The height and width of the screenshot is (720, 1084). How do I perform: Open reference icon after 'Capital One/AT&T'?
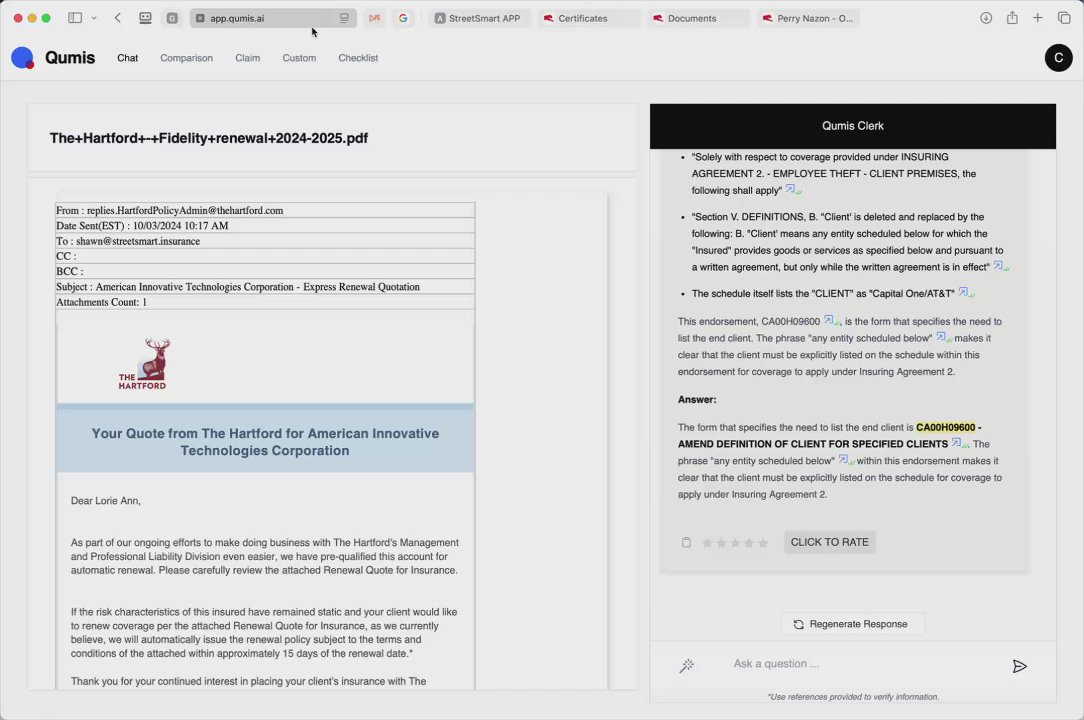(x=965, y=293)
